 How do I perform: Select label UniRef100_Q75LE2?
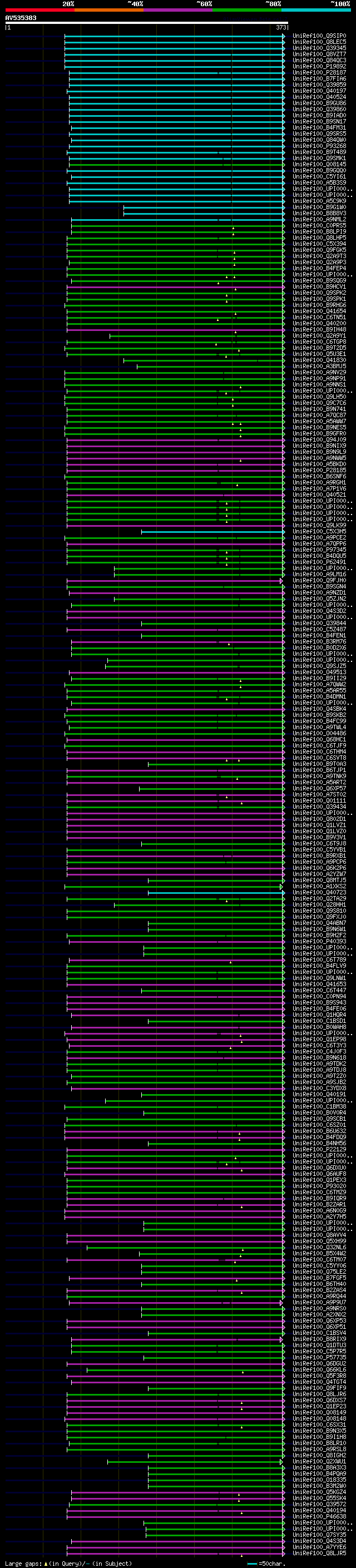click(319, 1272)
